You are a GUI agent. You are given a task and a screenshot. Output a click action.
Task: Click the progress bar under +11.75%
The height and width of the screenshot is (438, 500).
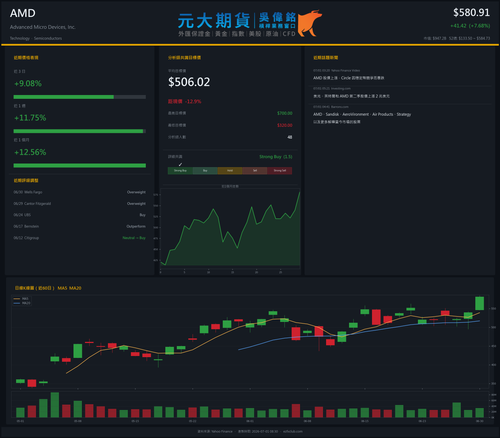point(80,131)
